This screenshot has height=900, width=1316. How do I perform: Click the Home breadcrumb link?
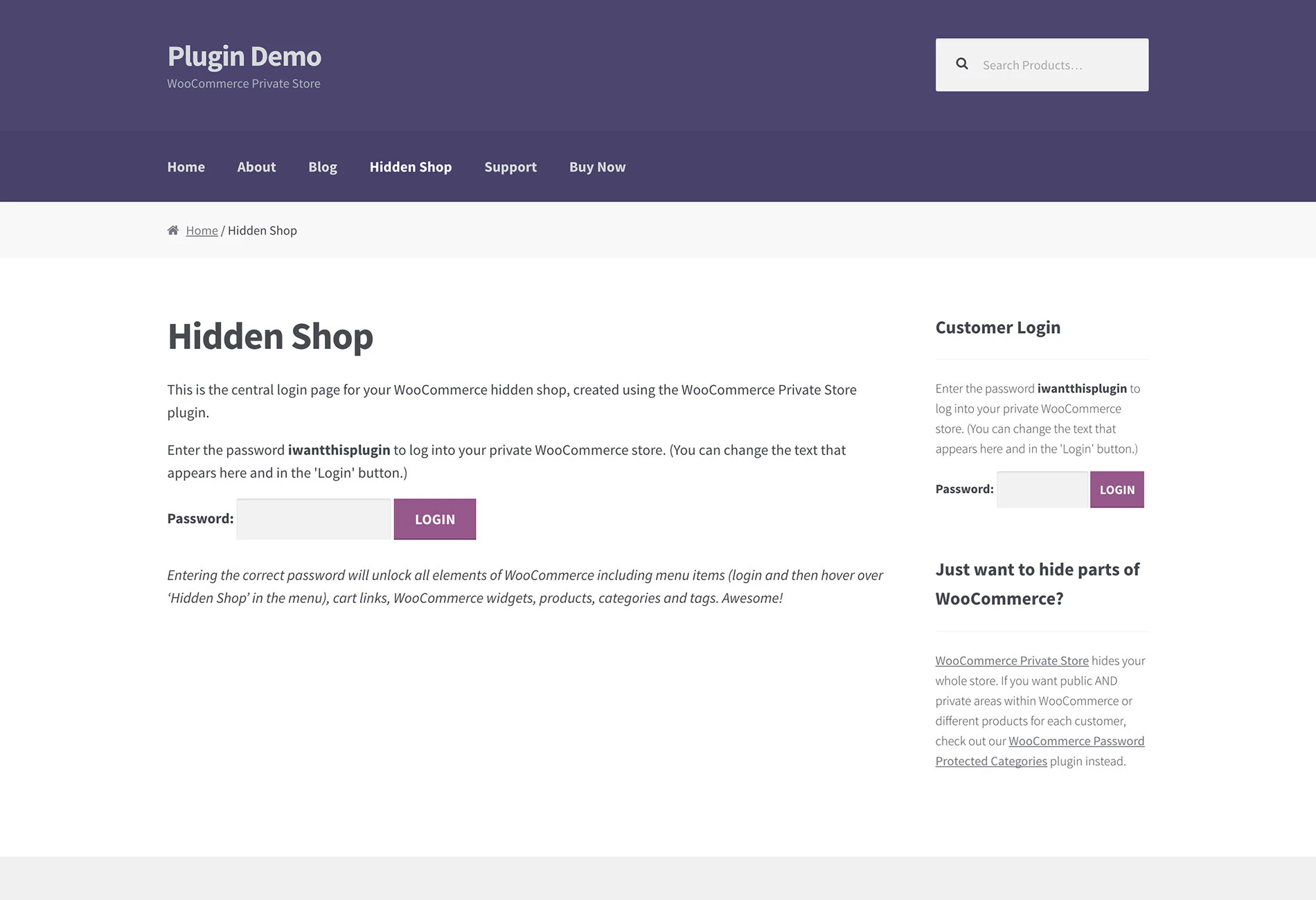click(202, 230)
